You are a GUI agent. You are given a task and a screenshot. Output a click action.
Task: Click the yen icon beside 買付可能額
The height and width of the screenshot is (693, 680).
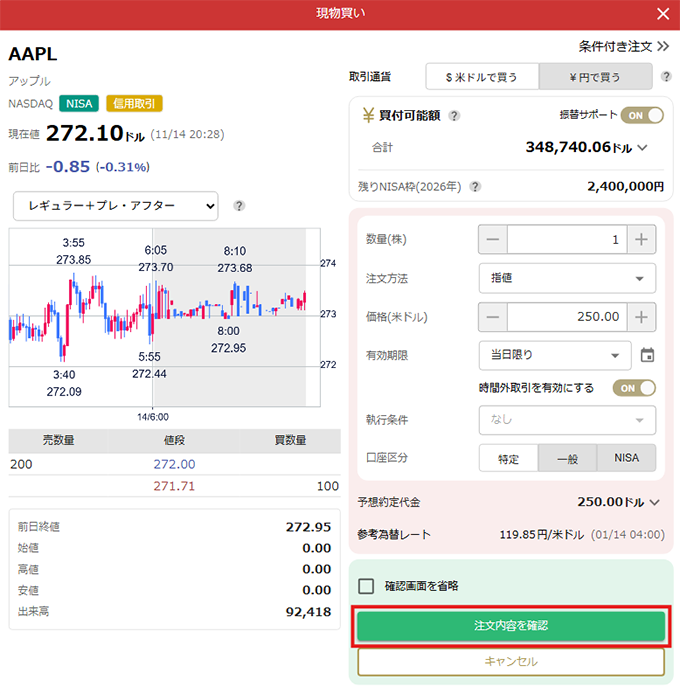click(x=368, y=115)
